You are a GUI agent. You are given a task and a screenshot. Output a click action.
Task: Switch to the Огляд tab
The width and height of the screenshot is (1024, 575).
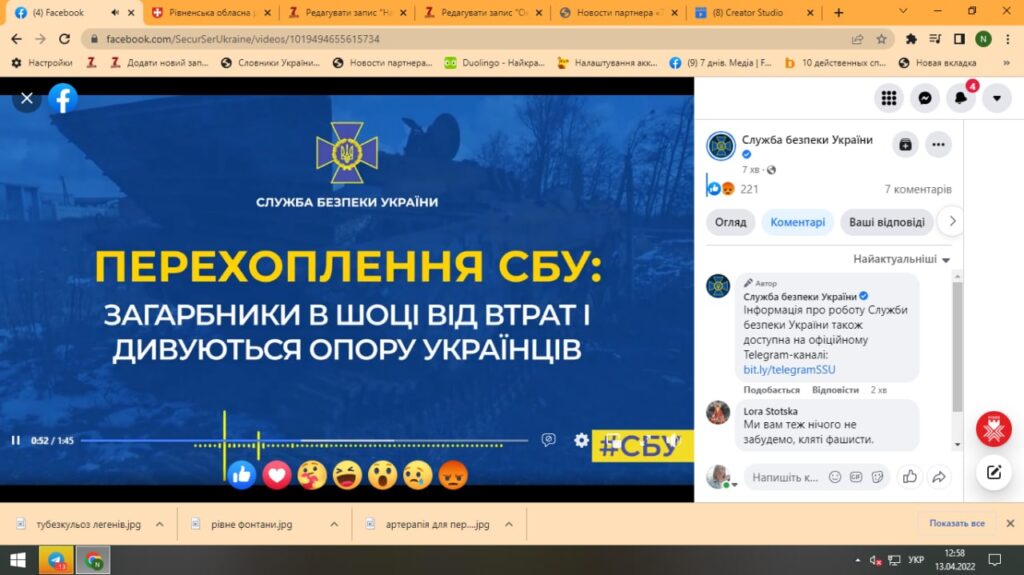[730, 222]
